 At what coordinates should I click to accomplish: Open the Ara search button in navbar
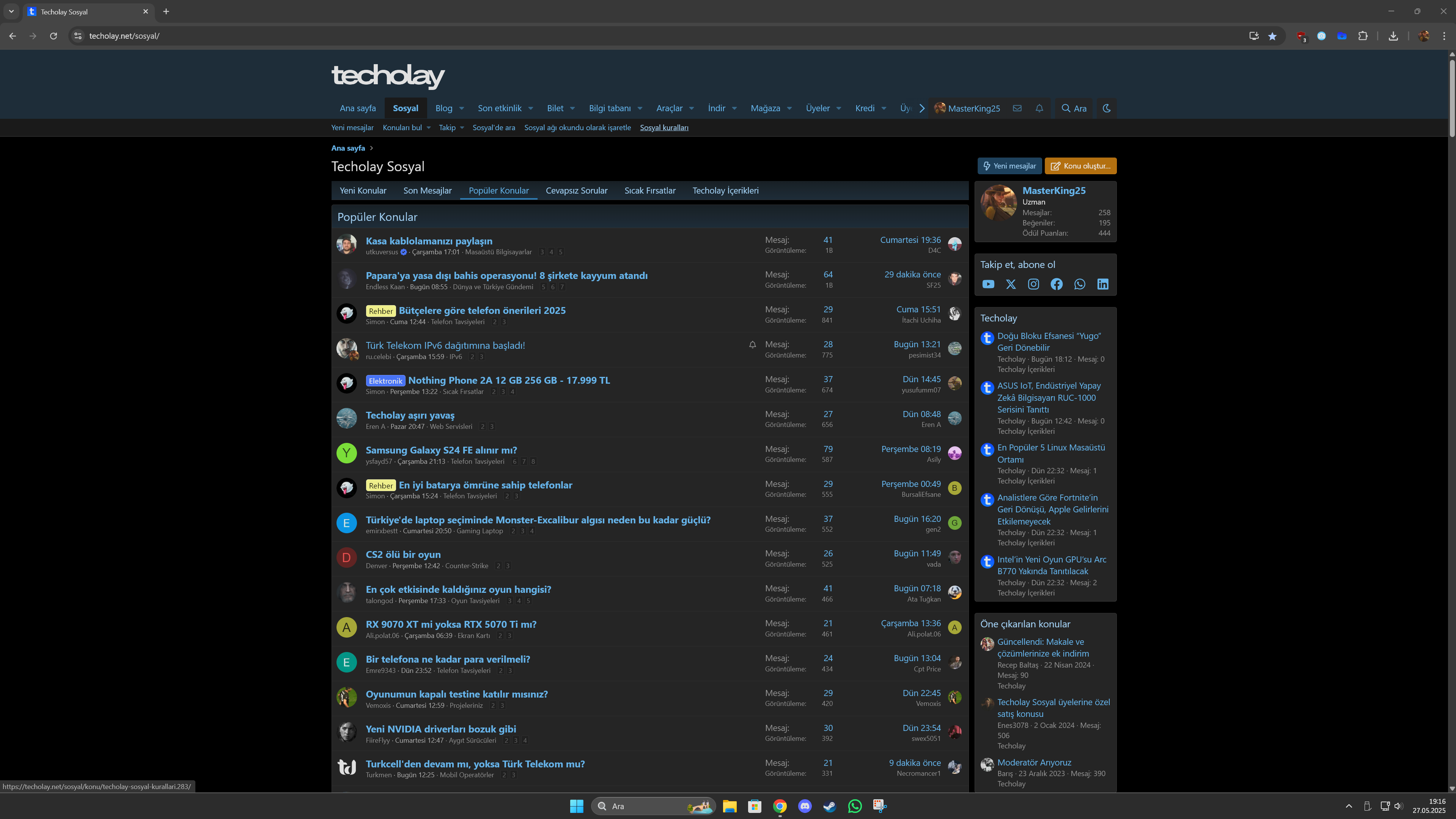1074,108
